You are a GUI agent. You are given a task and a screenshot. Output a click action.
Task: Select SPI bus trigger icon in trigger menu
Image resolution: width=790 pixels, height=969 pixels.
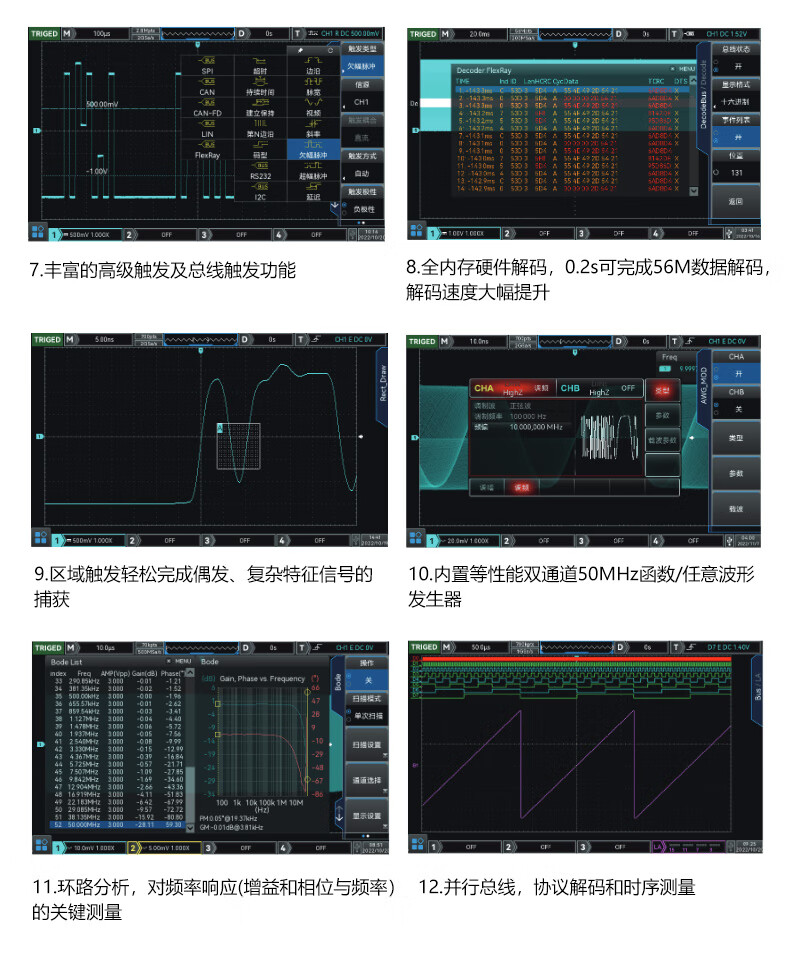click(x=207, y=66)
